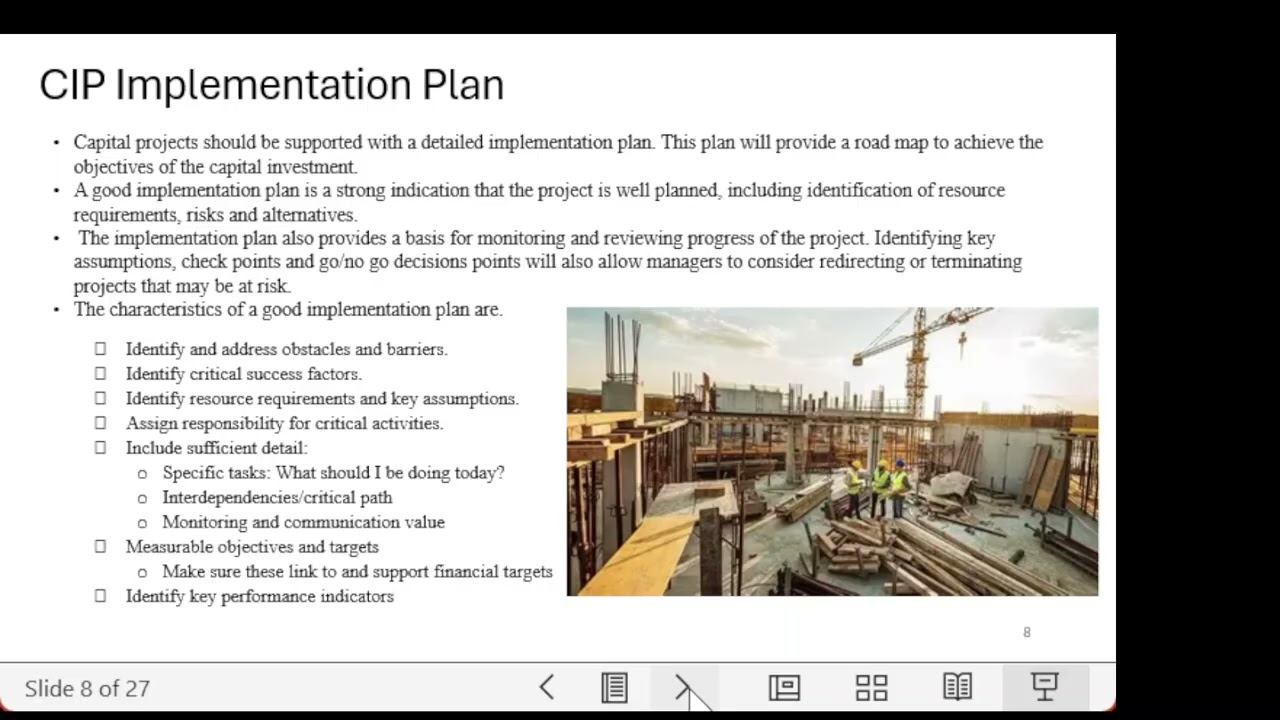
Task: Advance to the next slide arrow
Action: pos(682,687)
